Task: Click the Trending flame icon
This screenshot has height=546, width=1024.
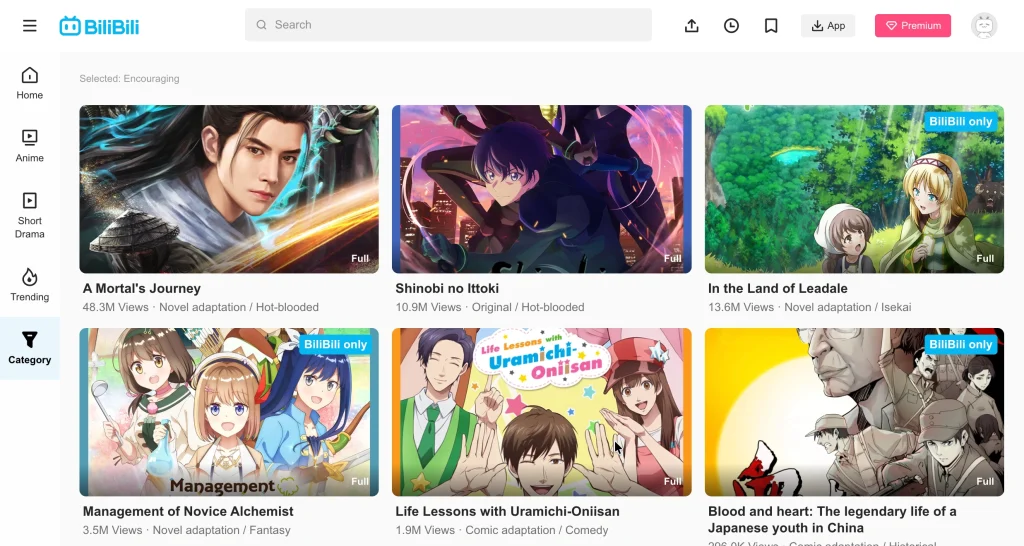Action: click(x=29, y=277)
